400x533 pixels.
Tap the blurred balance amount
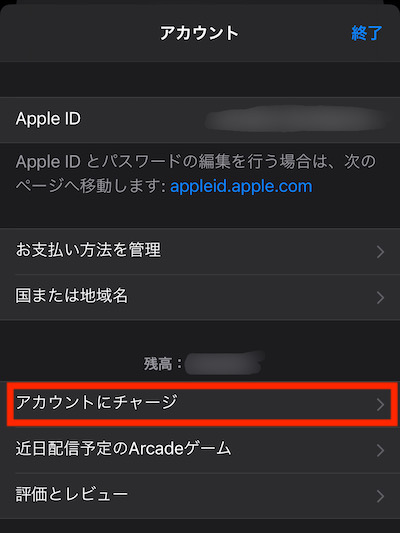point(225,363)
